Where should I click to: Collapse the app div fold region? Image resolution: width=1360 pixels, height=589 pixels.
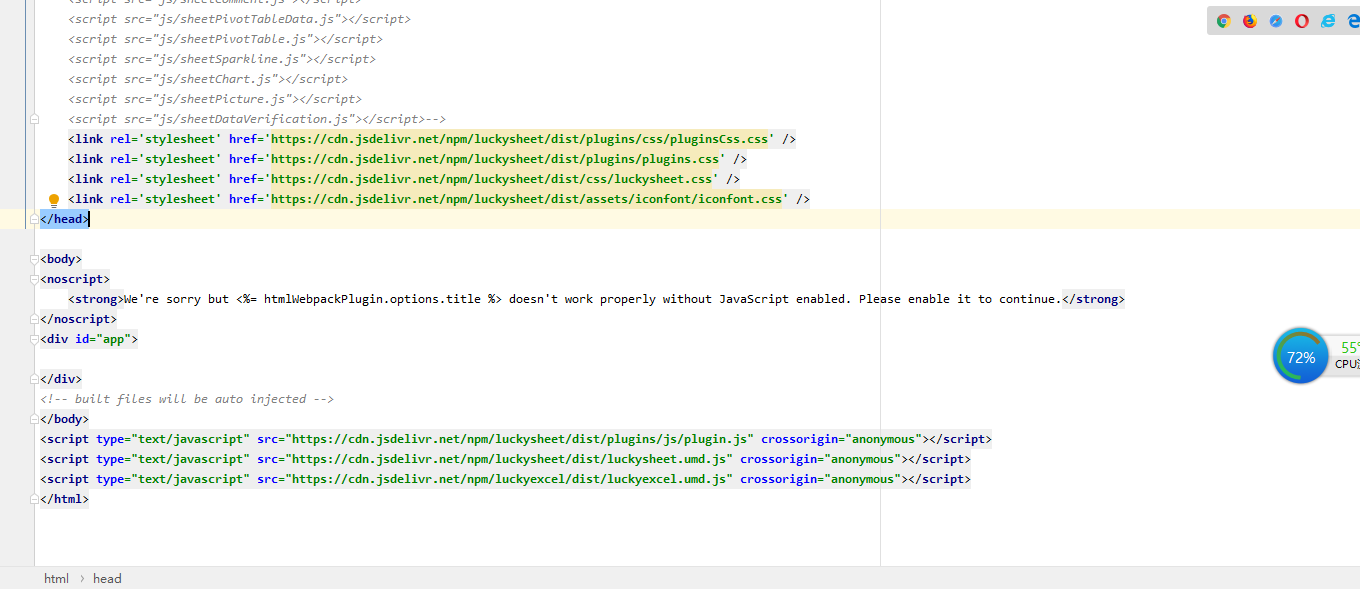(x=35, y=338)
